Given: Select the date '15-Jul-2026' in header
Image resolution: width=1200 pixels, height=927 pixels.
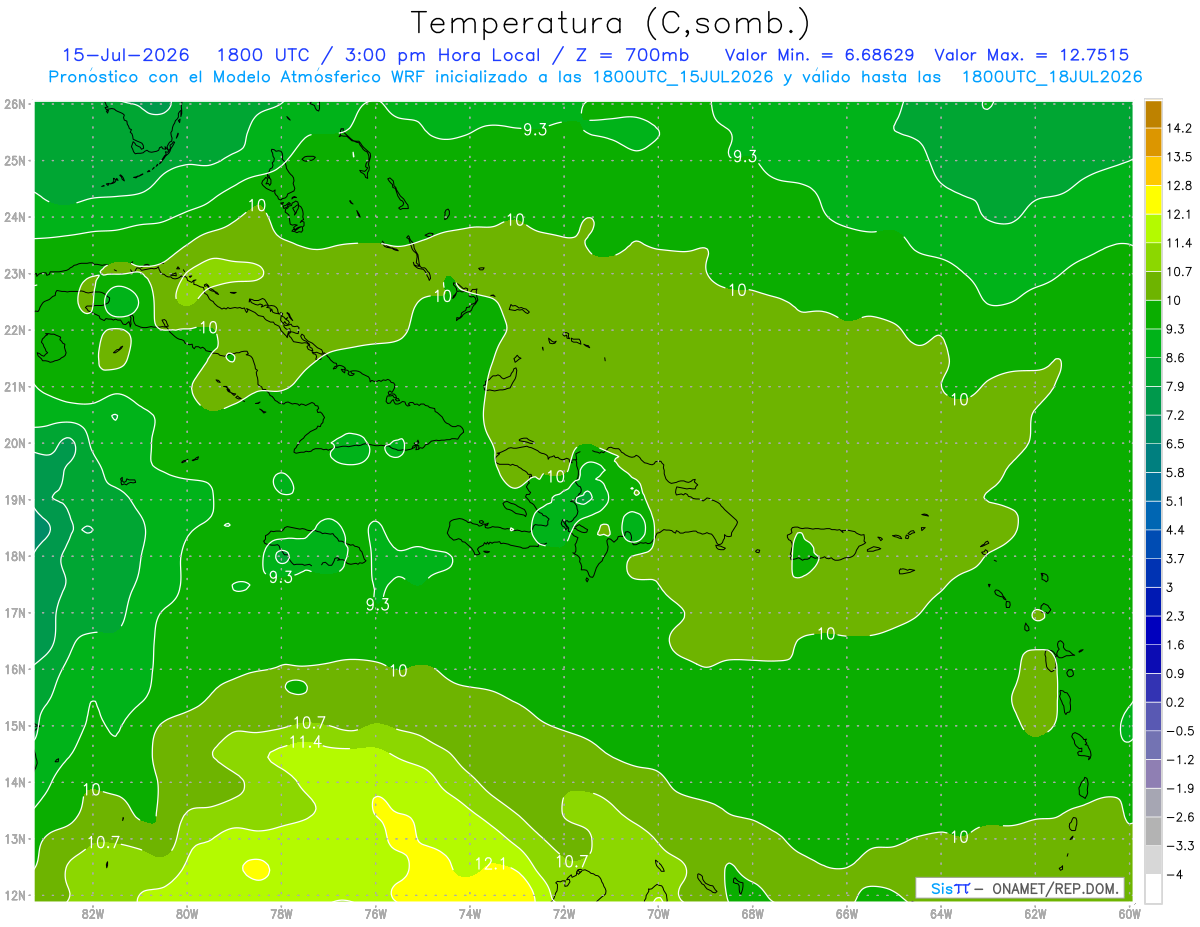Looking at the screenshot, I should tap(125, 55).
